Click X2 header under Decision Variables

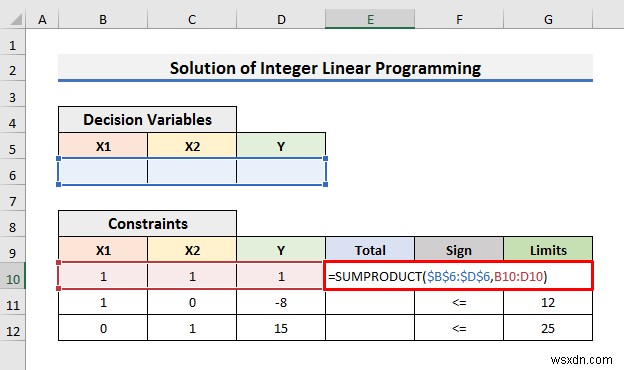192,146
